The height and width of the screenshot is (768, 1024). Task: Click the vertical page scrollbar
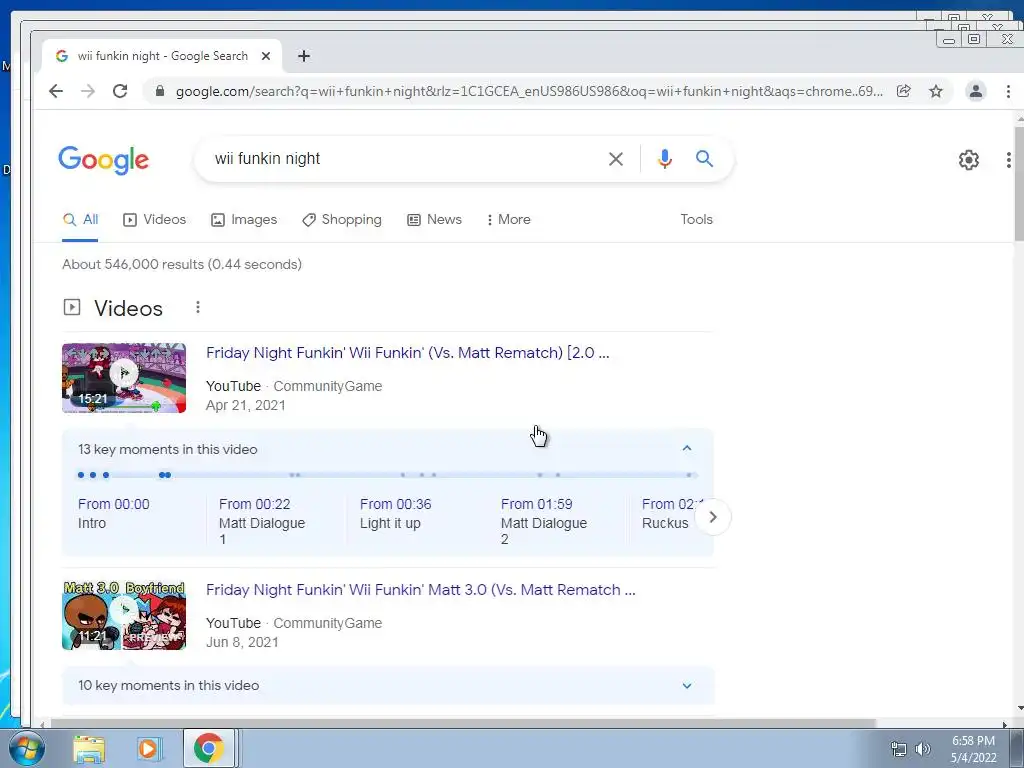pyautogui.click(x=1019, y=184)
